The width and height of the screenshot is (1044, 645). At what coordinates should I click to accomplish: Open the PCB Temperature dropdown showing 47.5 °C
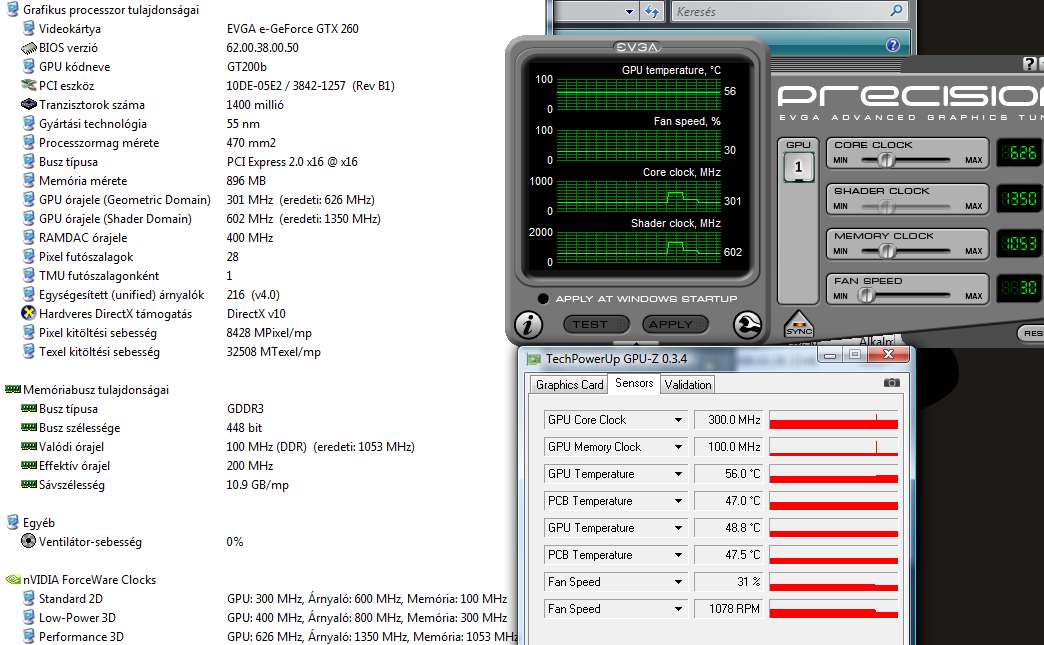click(678, 555)
